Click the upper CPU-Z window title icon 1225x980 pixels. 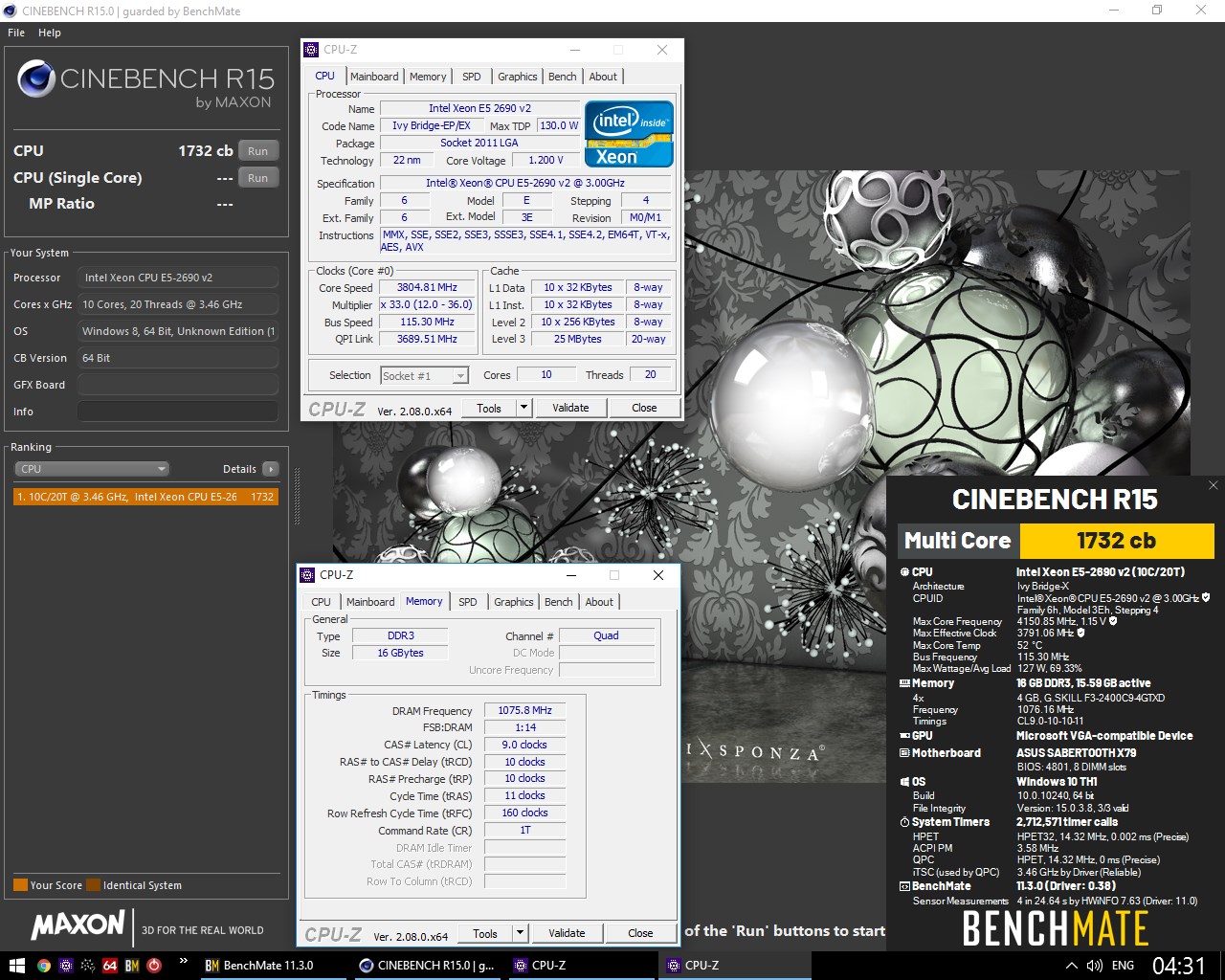click(311, 50)
